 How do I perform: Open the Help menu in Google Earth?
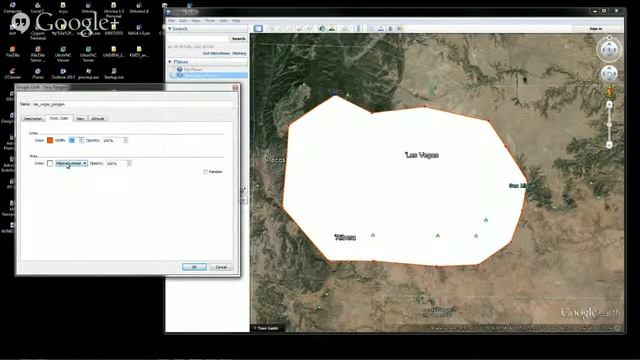coord(236,20)
